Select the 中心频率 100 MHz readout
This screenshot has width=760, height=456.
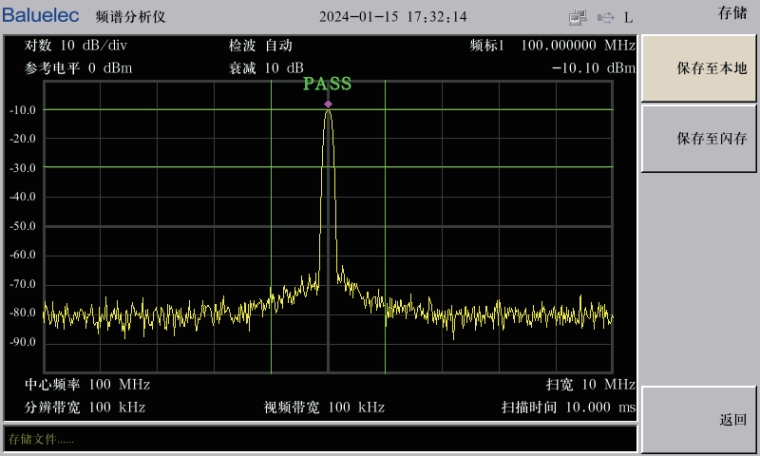[87, 384]
